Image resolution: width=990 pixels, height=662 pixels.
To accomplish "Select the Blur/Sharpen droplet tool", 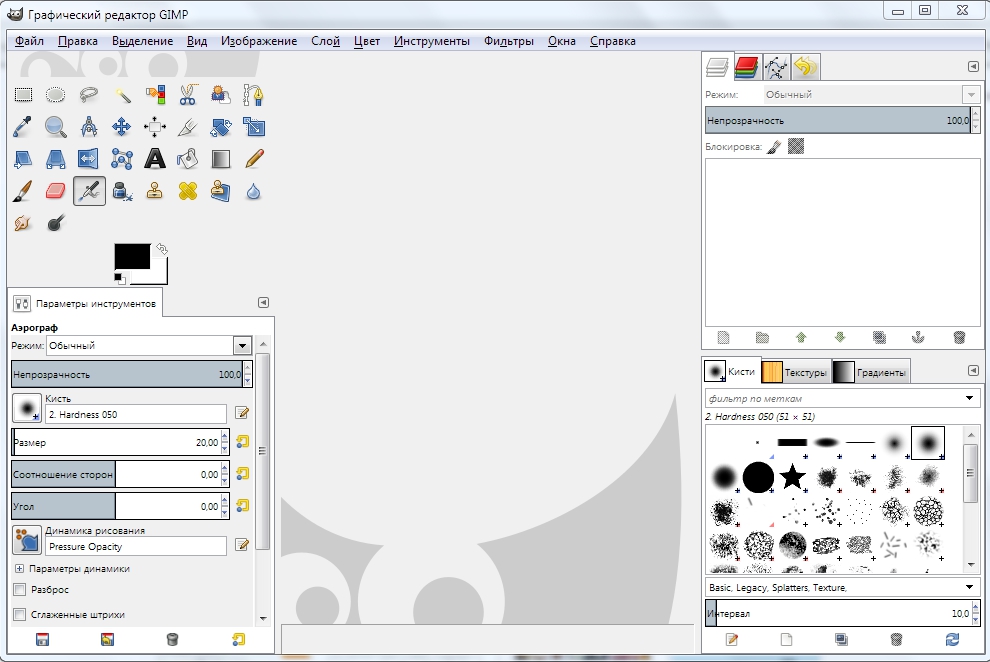I will (x=253, y=191).
